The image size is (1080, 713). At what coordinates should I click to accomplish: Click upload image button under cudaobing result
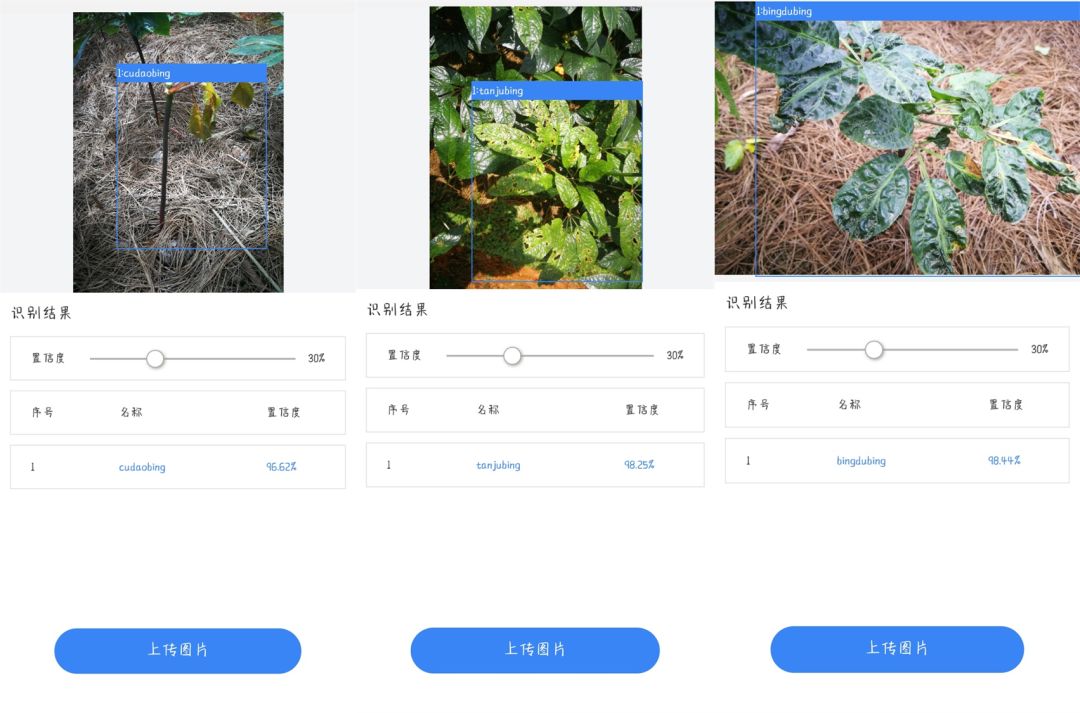(x=178, y=650)
